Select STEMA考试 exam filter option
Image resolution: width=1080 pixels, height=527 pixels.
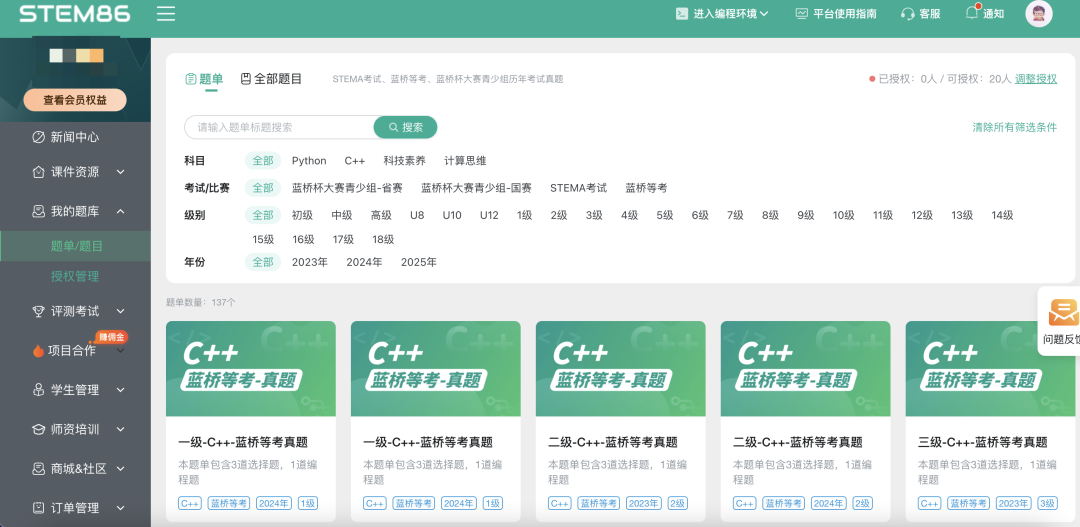pos(578,188)
